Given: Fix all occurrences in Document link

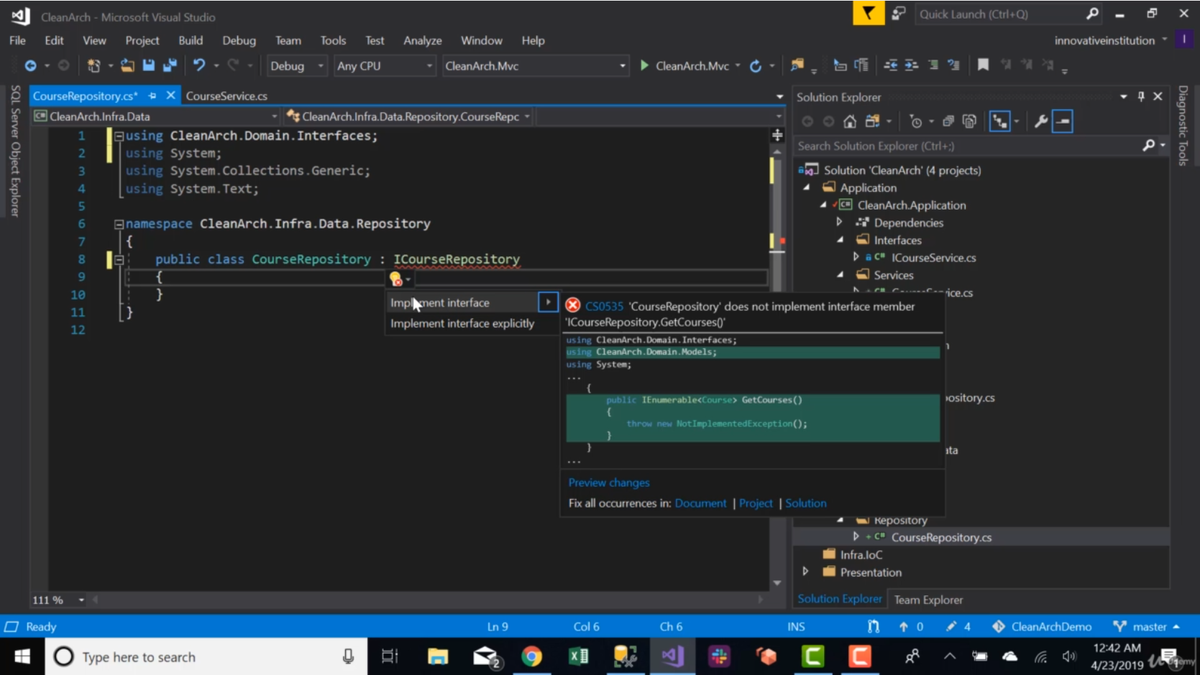Looking at the screenshot, I should (700, 504).
